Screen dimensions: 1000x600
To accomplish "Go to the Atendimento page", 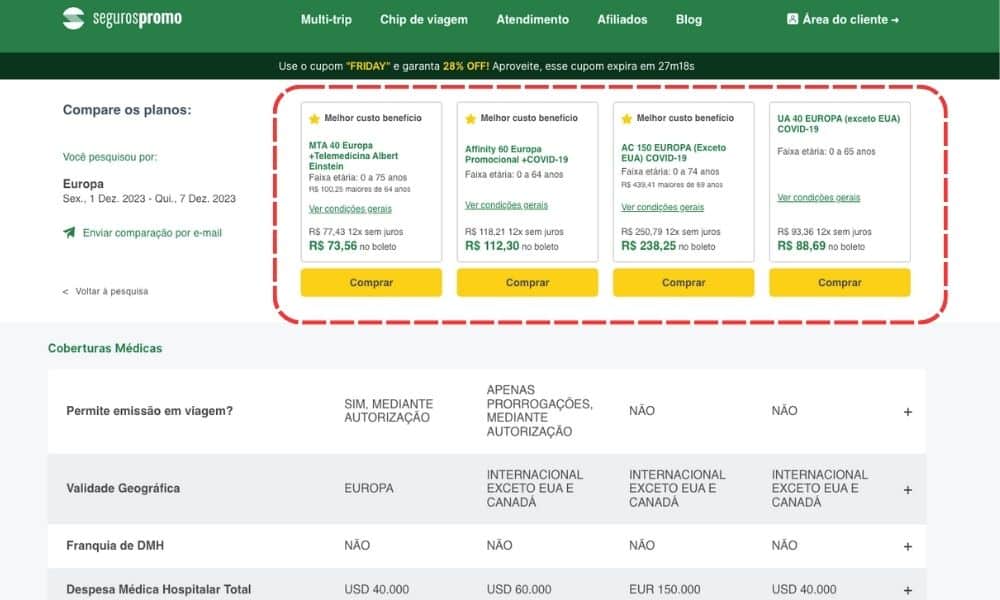I will (x=533, y=20).
